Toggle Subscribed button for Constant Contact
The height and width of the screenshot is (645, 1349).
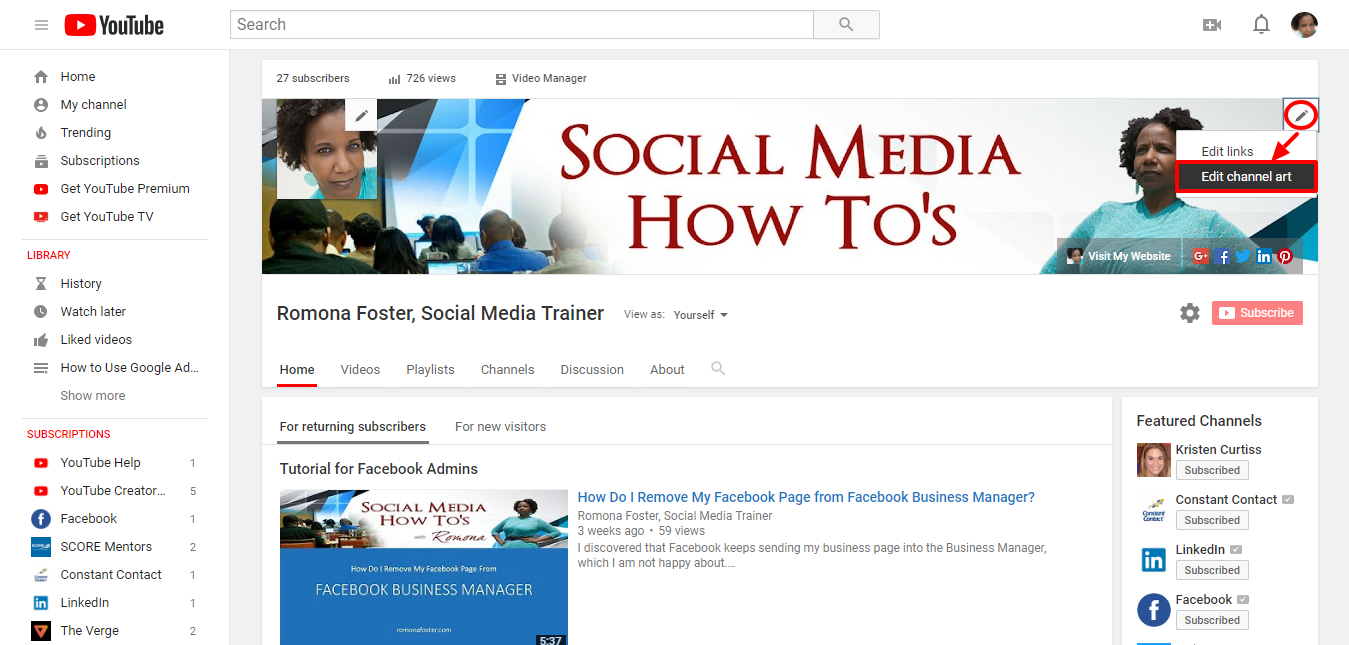[x=1212, y=520]
